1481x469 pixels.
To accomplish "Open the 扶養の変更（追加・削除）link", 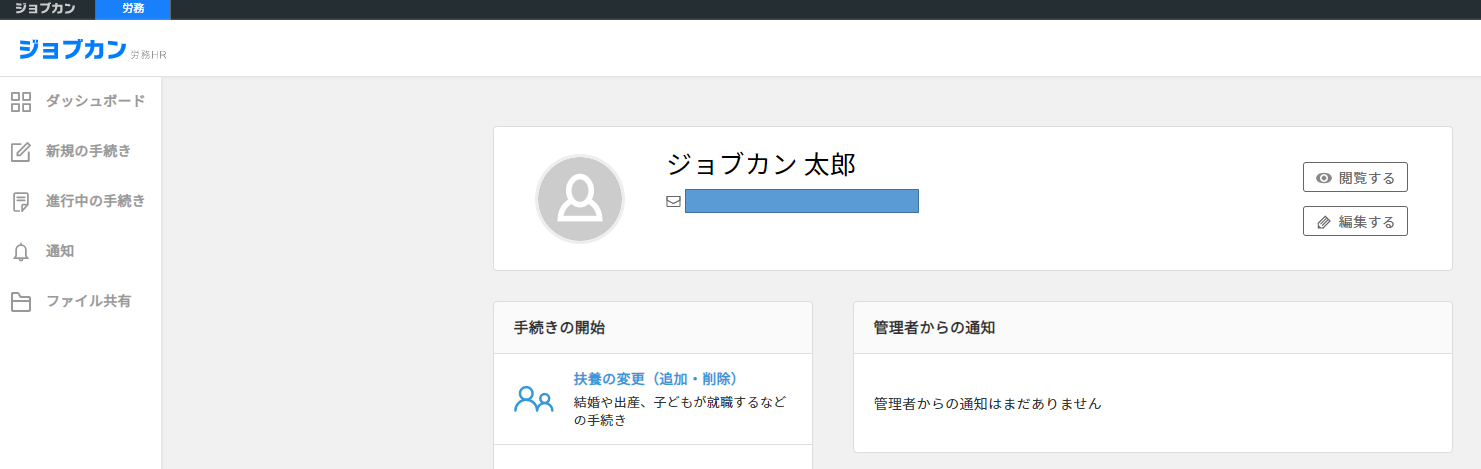I will coord(655,379).
